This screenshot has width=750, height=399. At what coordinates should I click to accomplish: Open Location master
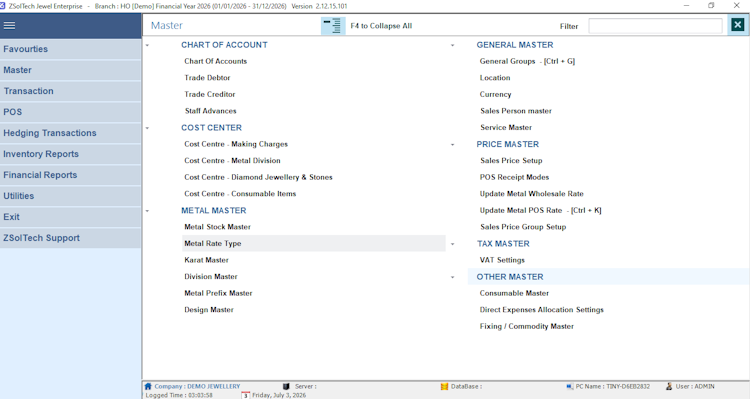coord(495,78)
